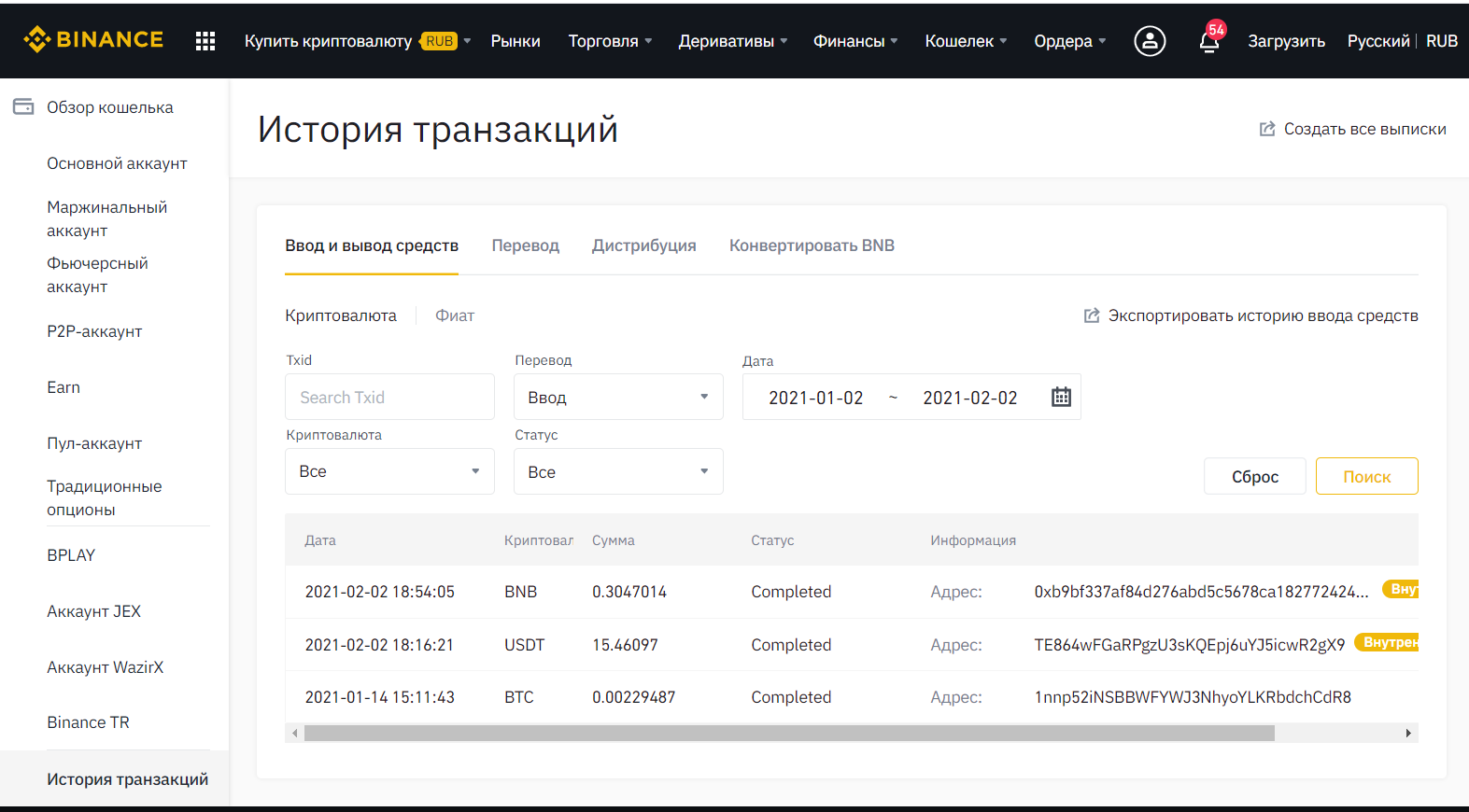1469x812 pixels.
Task: Click the wallet overview card icon
Action: 23,106
